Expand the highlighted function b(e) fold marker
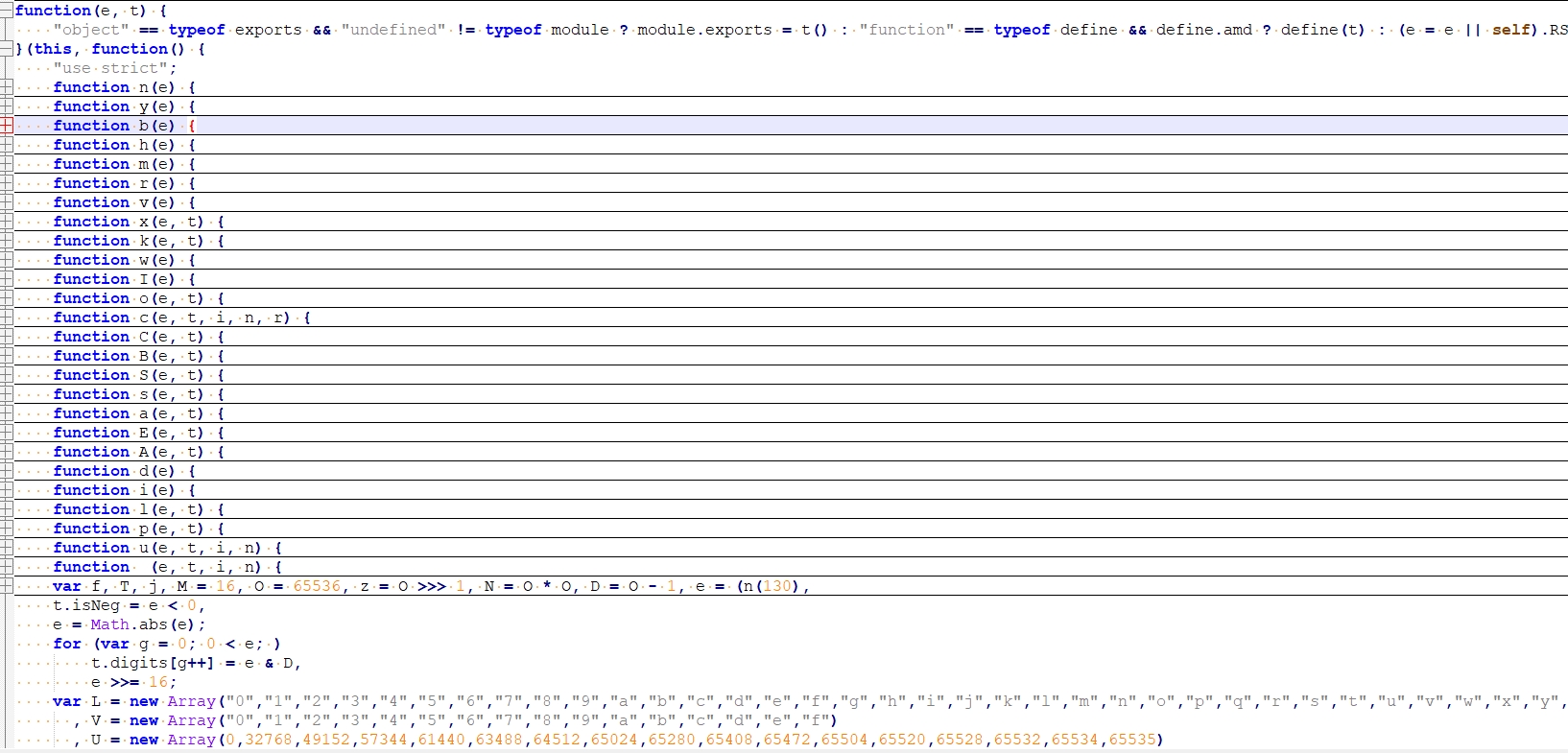 coord(7,126)
